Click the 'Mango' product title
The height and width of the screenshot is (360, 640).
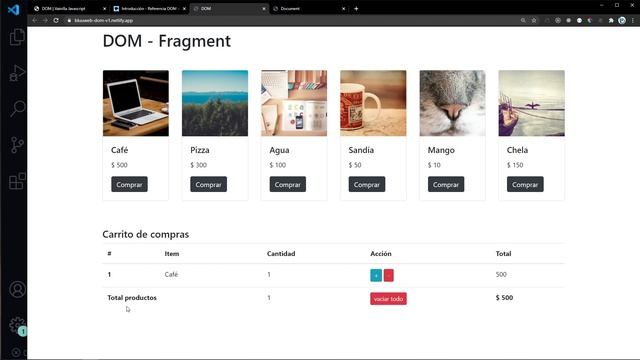click(x=441, y=150)
